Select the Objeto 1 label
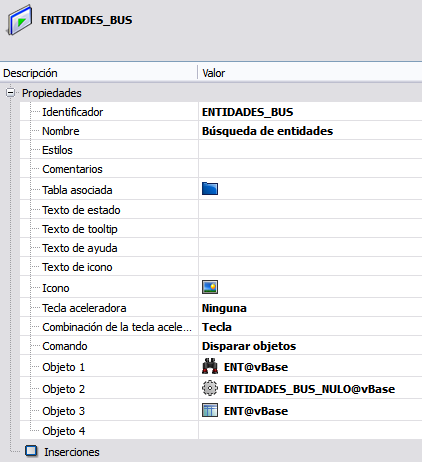Viewport: 422px width, 469px height. (x=64, y=367)
